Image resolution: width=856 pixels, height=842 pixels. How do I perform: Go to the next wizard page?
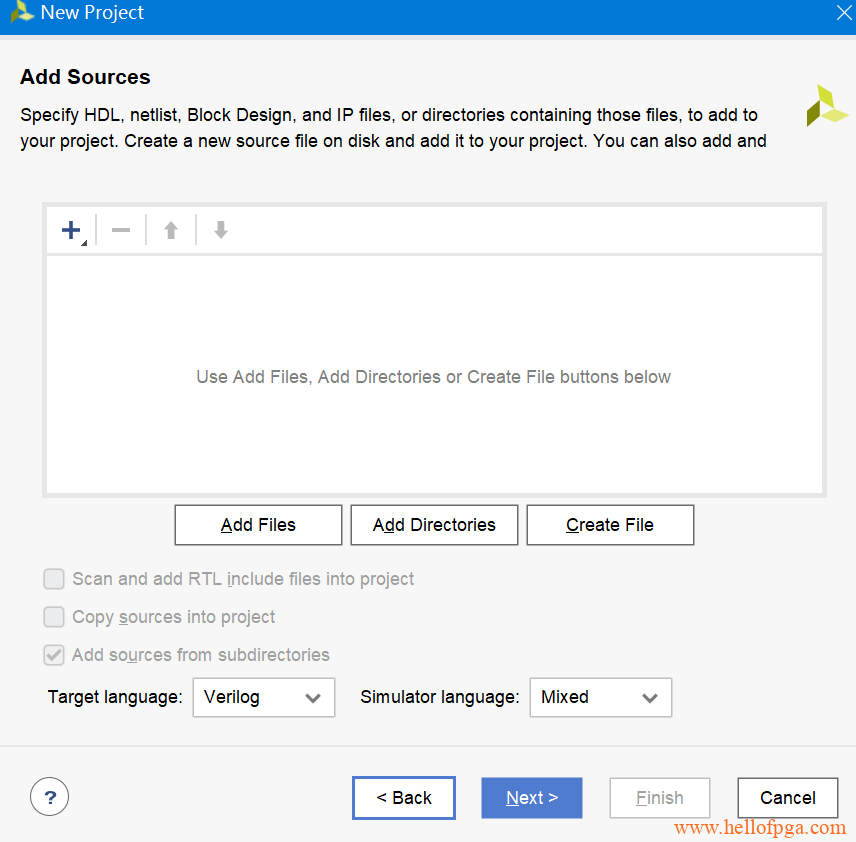pyautogui.click(x=532, y=798)
